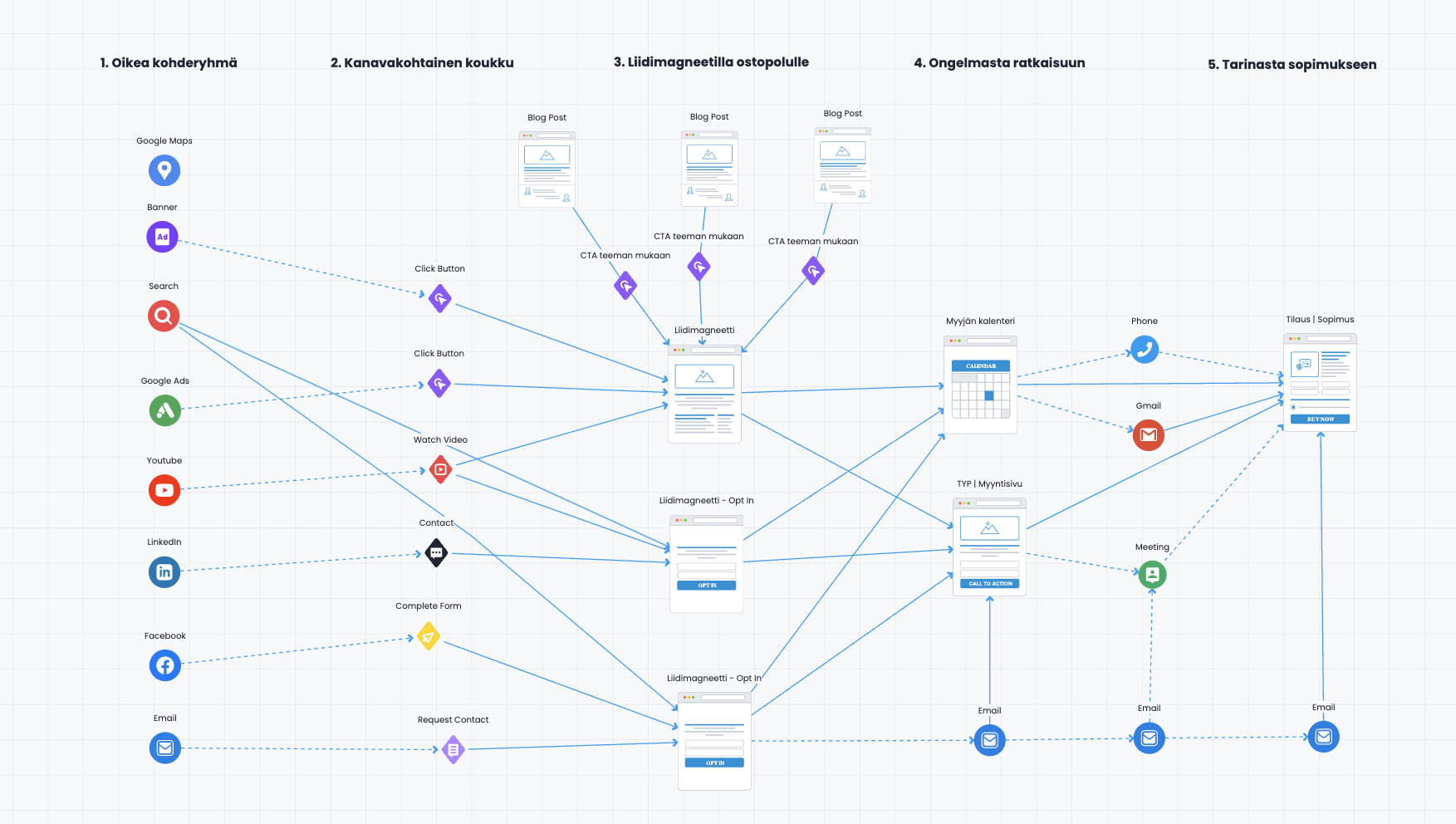The width and height of the screenshot is (1456, 824).
Task: Click the rightmost CTA teeman mukaan icon
Action: click(x=813, y=271)
